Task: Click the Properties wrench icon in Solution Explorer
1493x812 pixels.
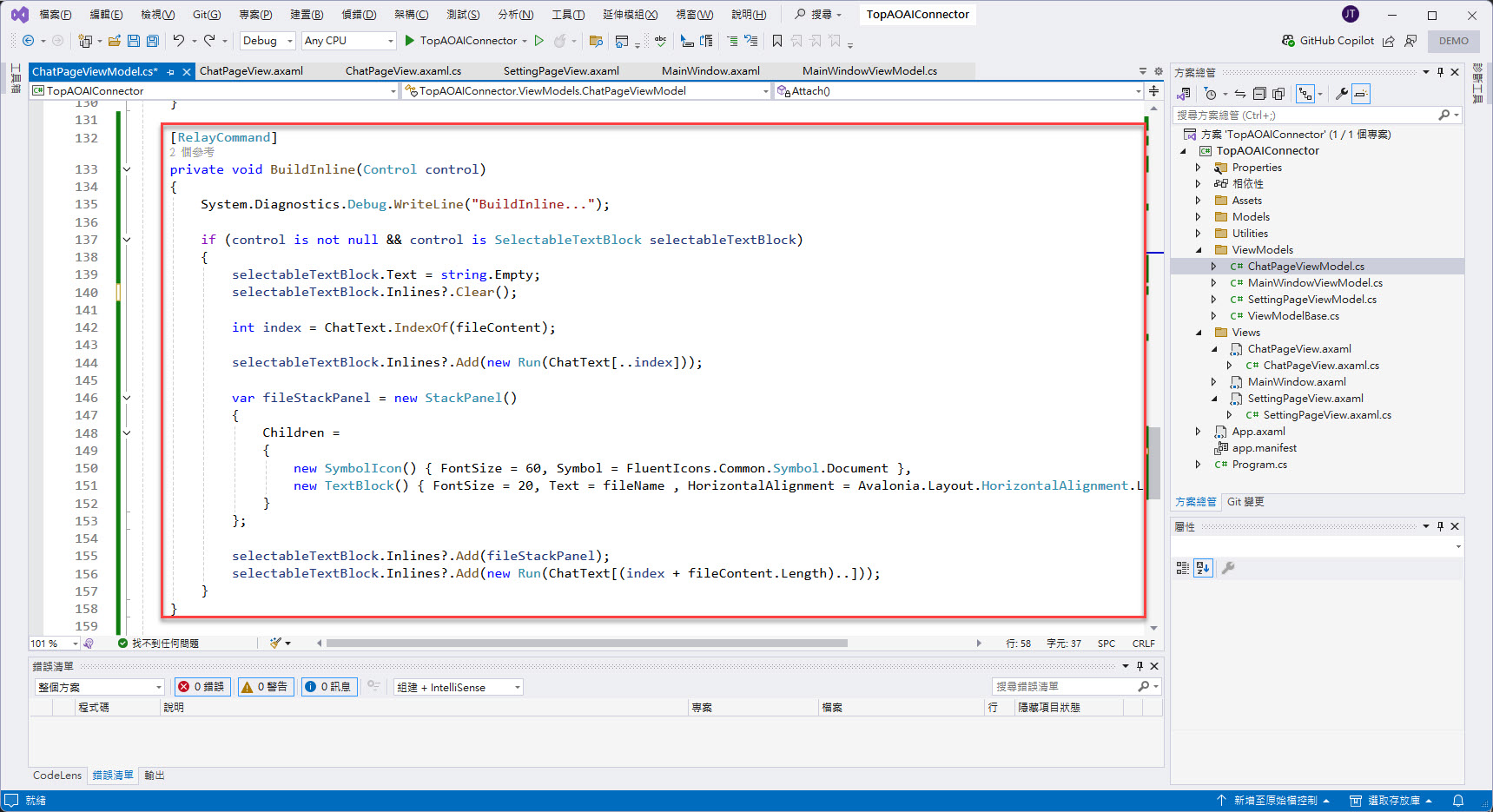Action: (1342, 94)
